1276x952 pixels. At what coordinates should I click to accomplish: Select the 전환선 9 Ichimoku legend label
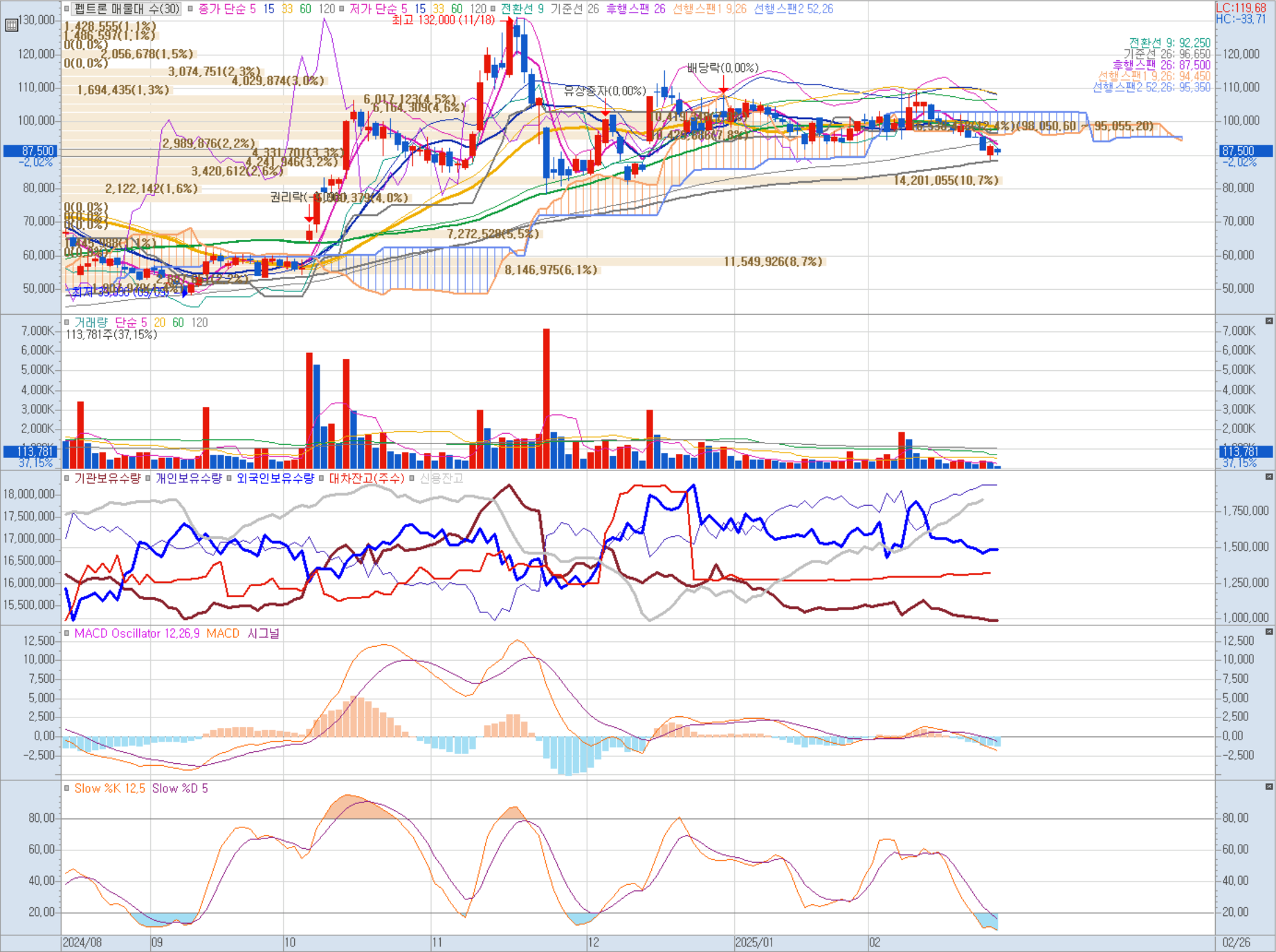[x=522, y=9]
